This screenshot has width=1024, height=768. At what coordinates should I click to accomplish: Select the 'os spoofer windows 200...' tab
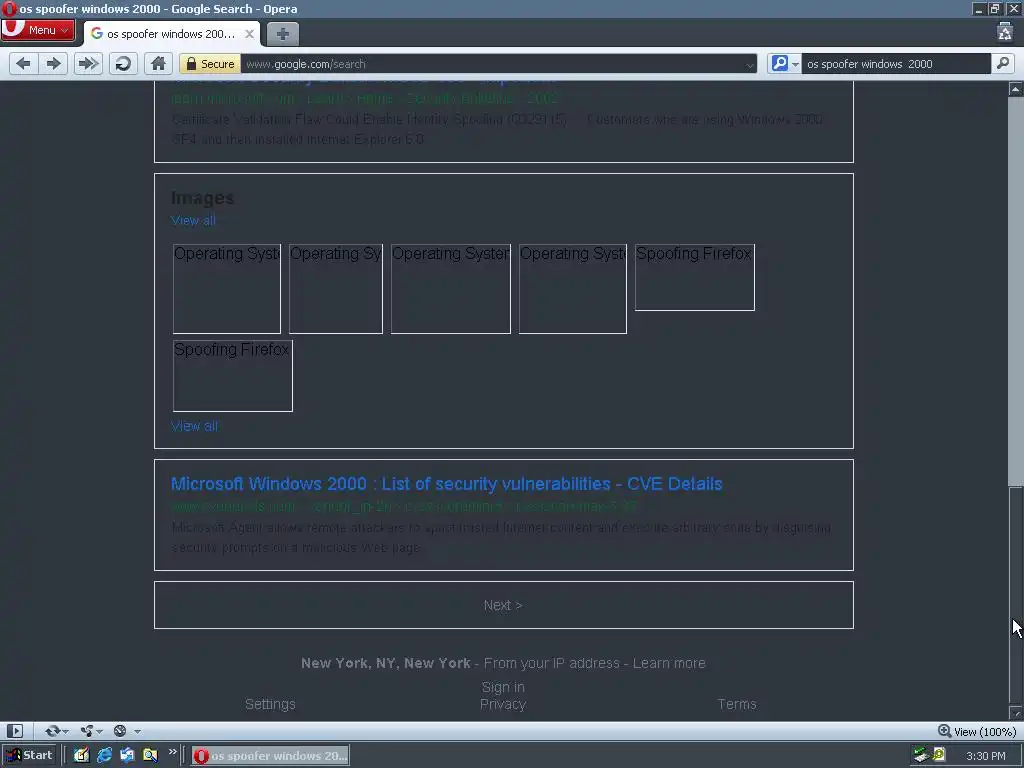click(172, 34)
